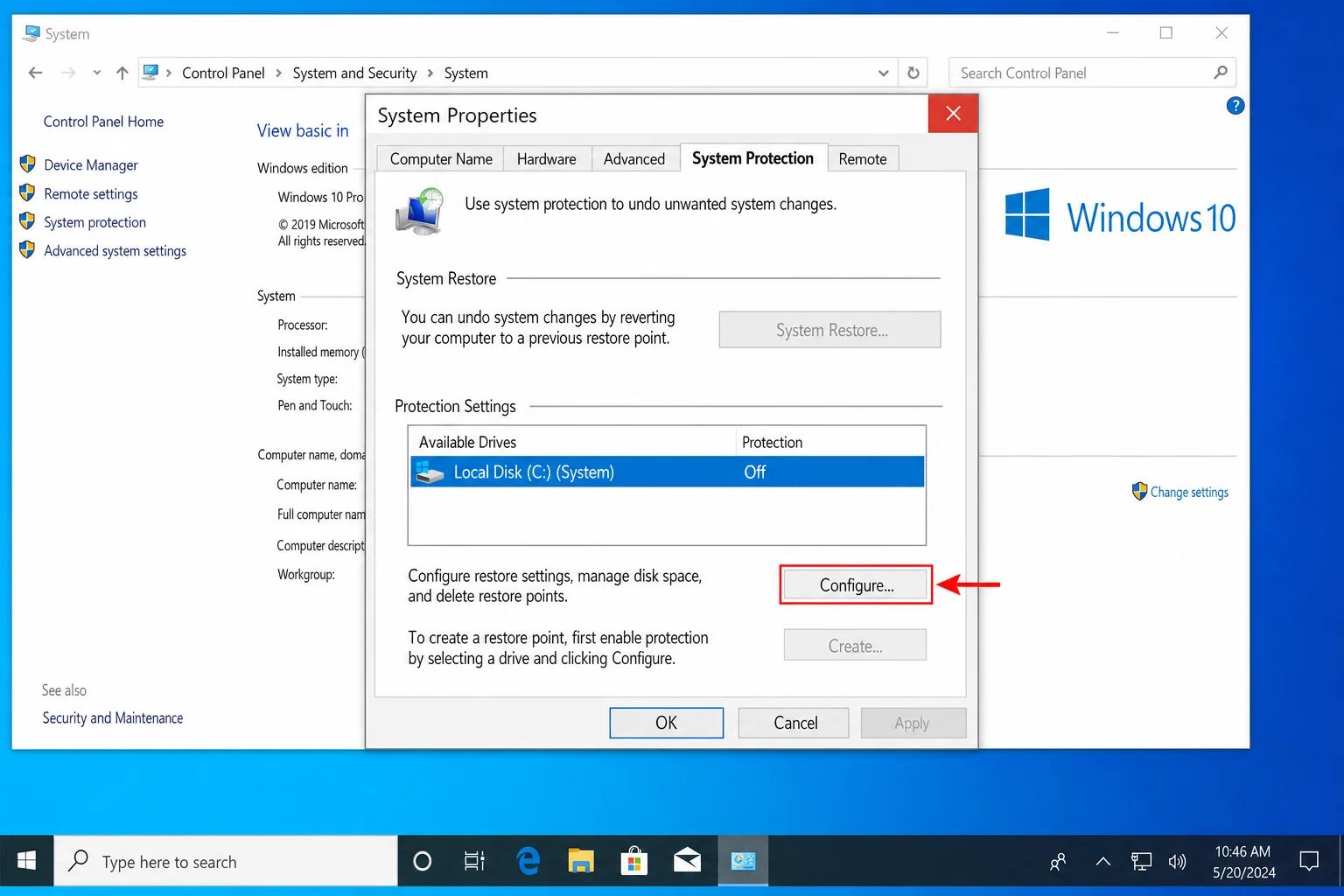
Task: Click the Device Manager shield icon
Action: coord(27,164)
